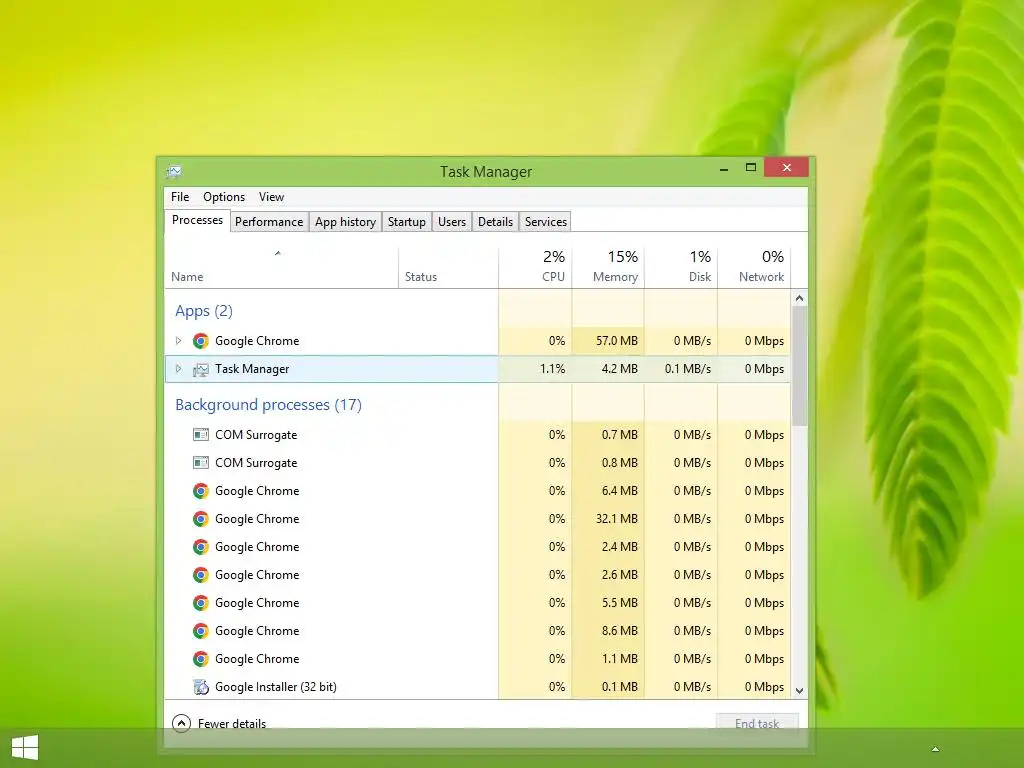Click the vertical scrollbar thumb
Viewport: 1024px width, 768px height.
[799, 366]
